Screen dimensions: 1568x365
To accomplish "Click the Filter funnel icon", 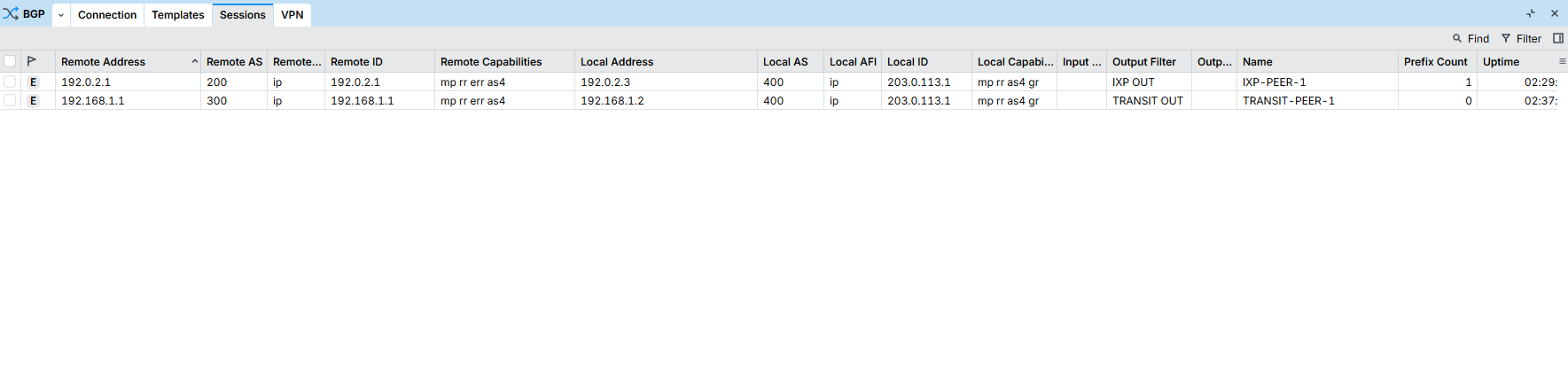I will pos(1506,38).
